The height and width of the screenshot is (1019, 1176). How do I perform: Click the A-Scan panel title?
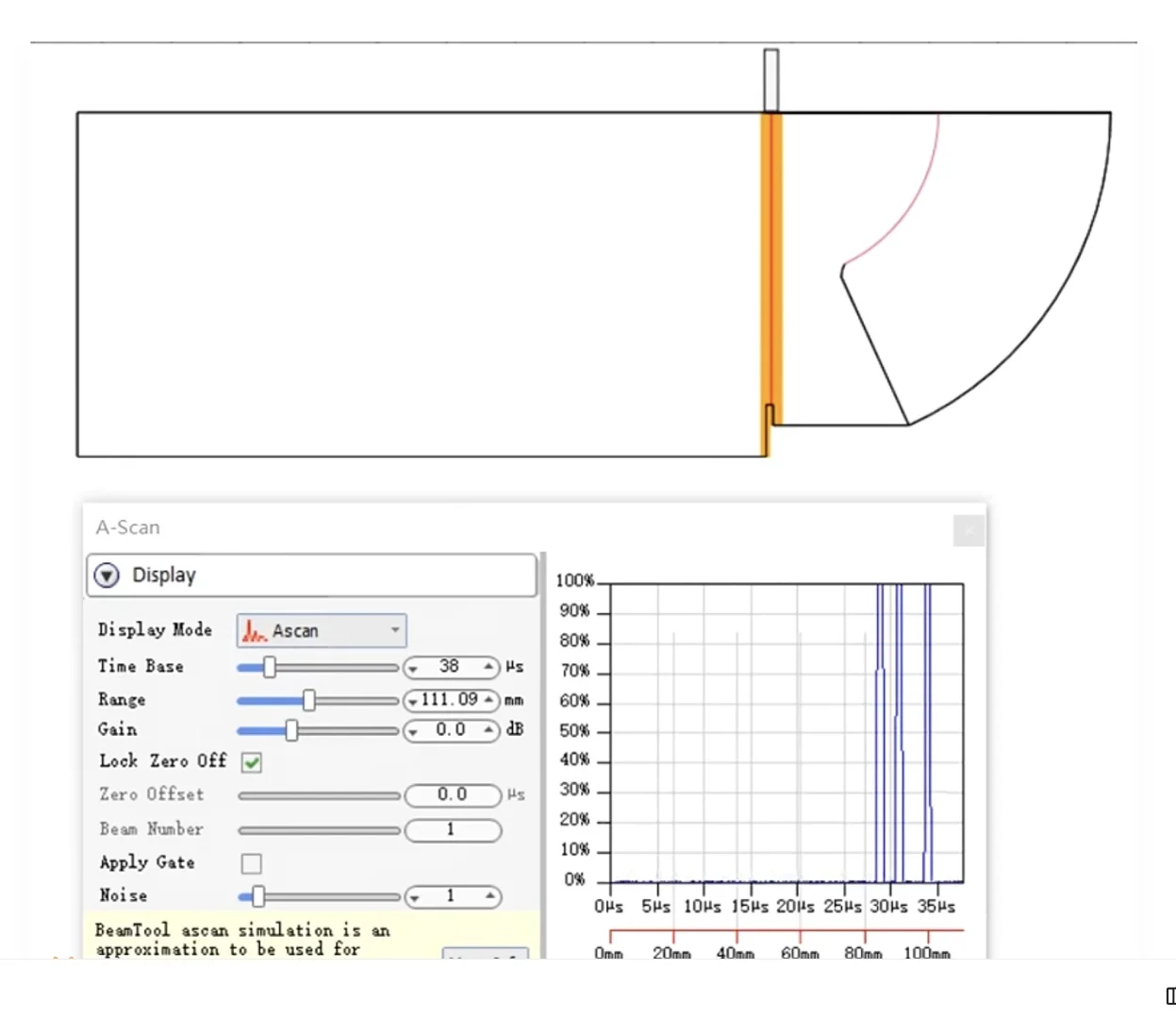pyautogui.click(x=128, y=527)
